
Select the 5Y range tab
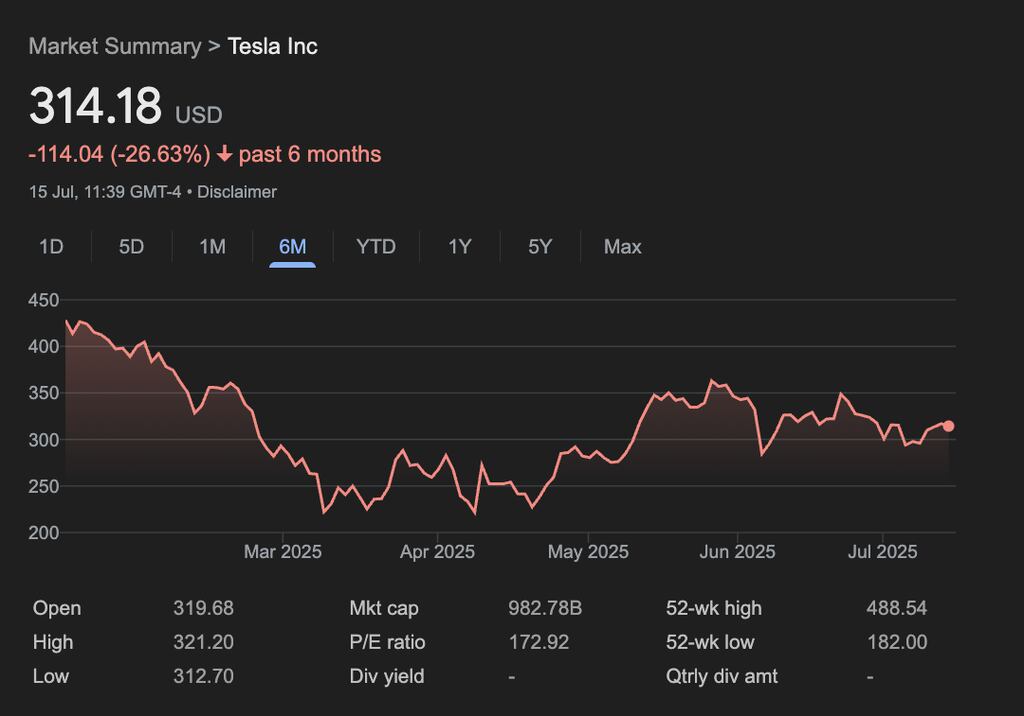540,247
